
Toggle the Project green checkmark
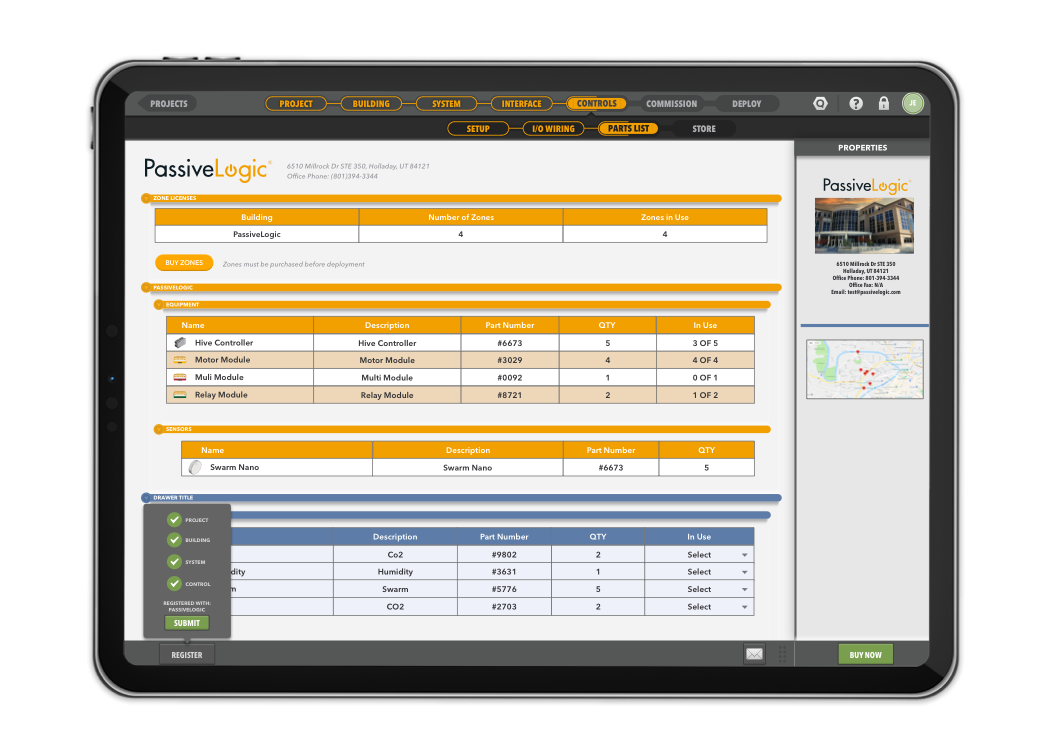[x=174, y=520]
